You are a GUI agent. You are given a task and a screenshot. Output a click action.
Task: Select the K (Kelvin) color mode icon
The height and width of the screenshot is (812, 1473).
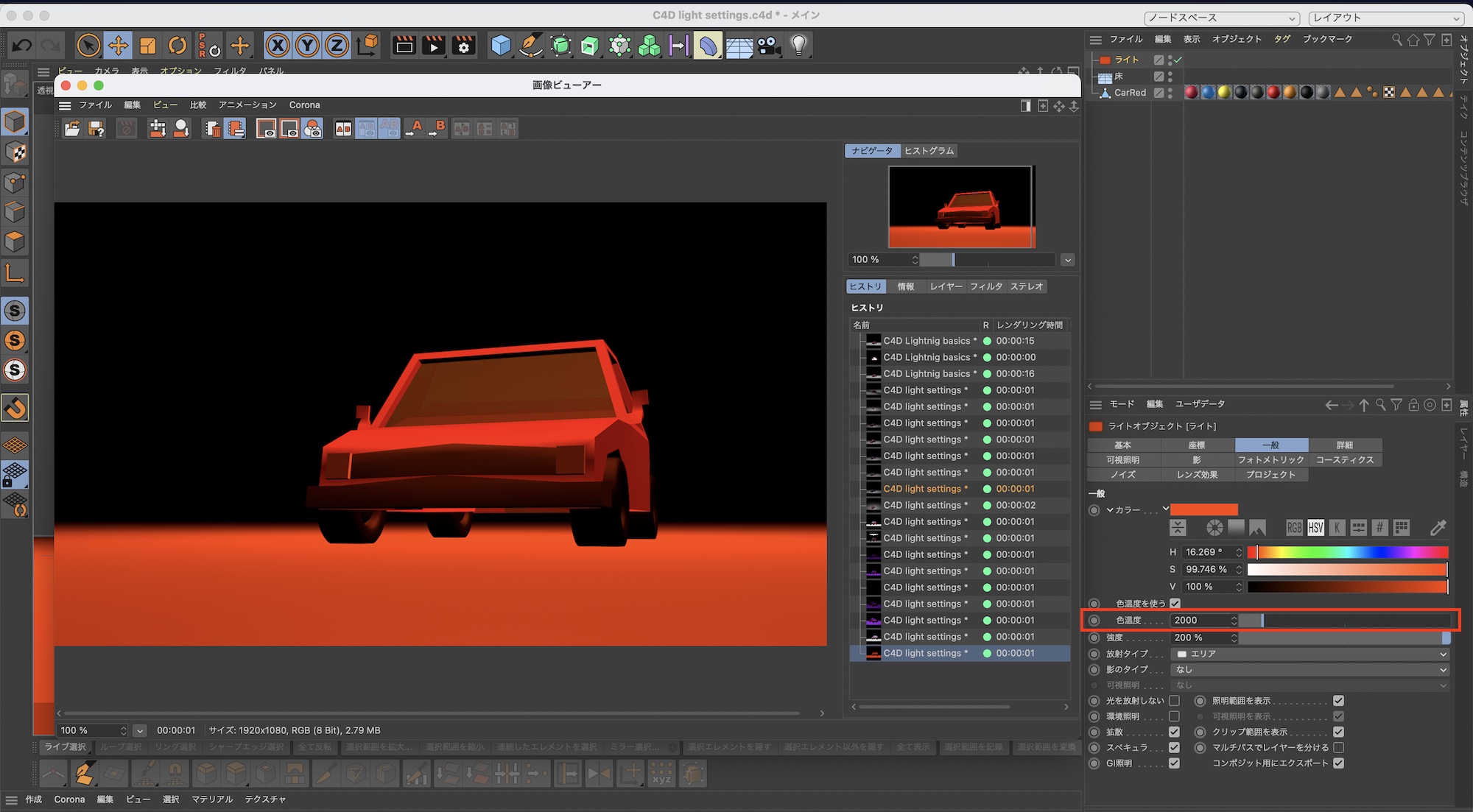(1337, 528)
